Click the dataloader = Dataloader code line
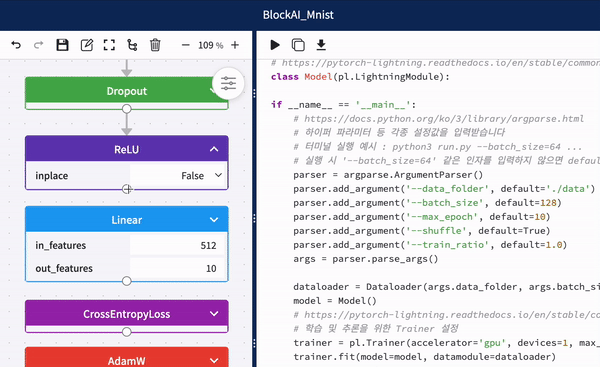This screenshot has height=367, width=600. [447, 287]
